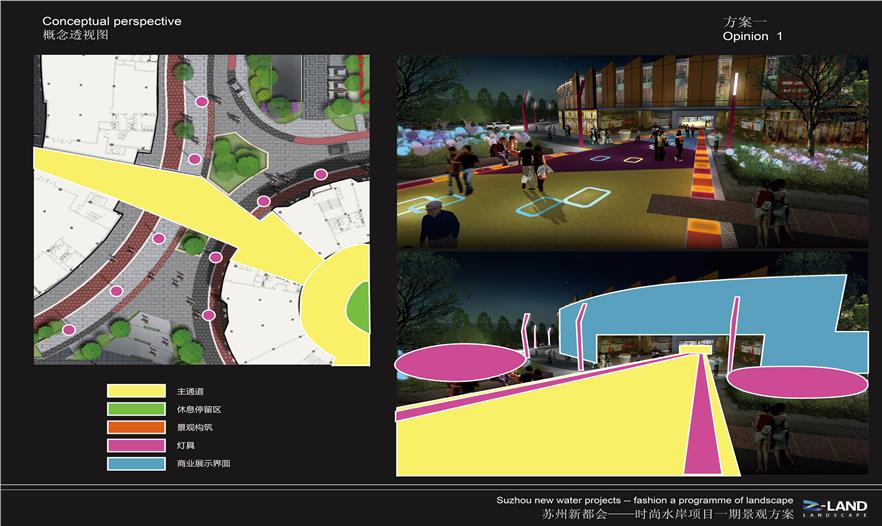Pick the orange 景观构筑 legend swatch

(136, 427)
